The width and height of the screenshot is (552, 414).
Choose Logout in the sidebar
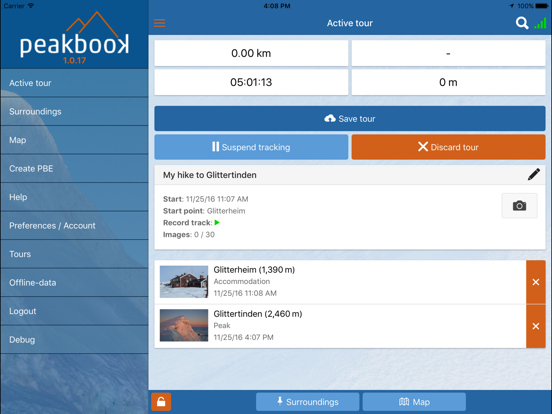point(74,311)
